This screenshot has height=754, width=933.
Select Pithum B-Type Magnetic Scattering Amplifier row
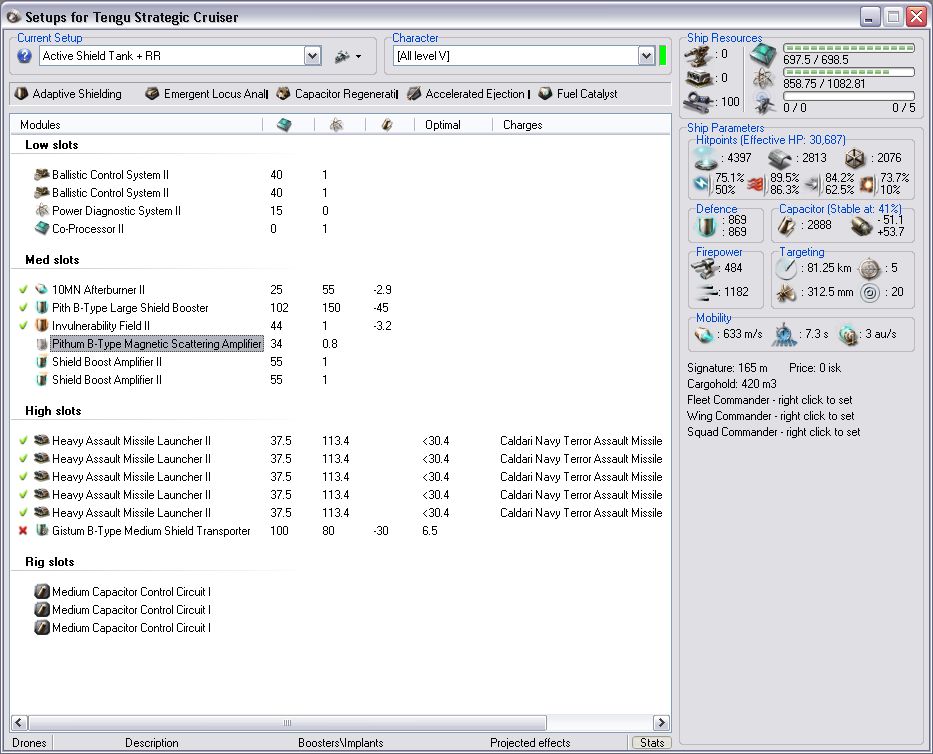coord(157,344)
